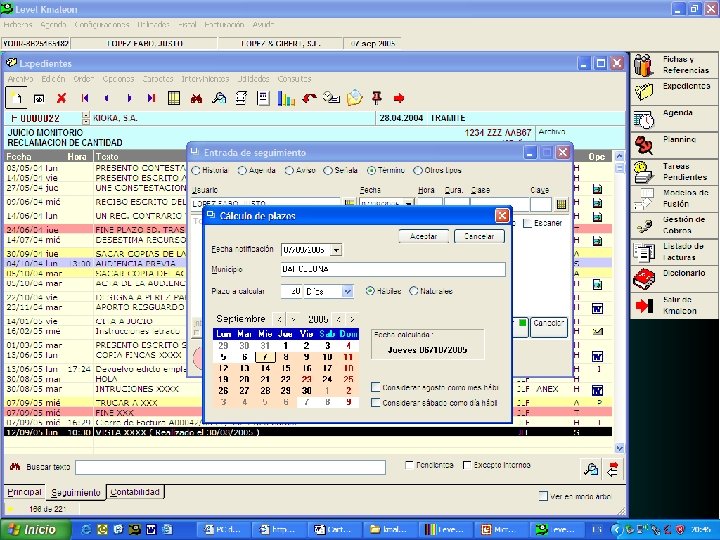Click the spinner beside expediente F 0000022

pos(86,118)
